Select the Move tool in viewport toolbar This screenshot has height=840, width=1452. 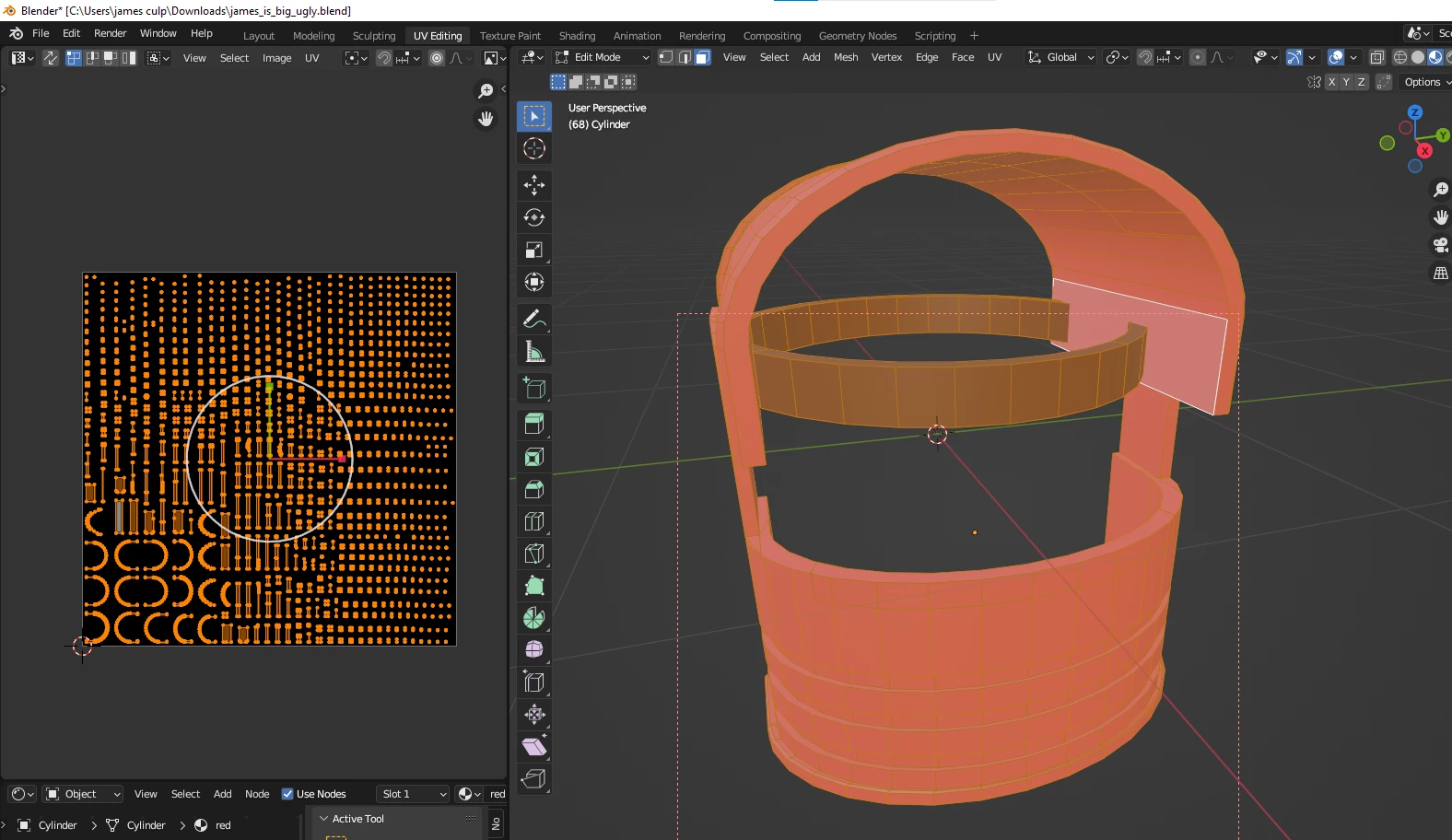click(x=534, y=185)
